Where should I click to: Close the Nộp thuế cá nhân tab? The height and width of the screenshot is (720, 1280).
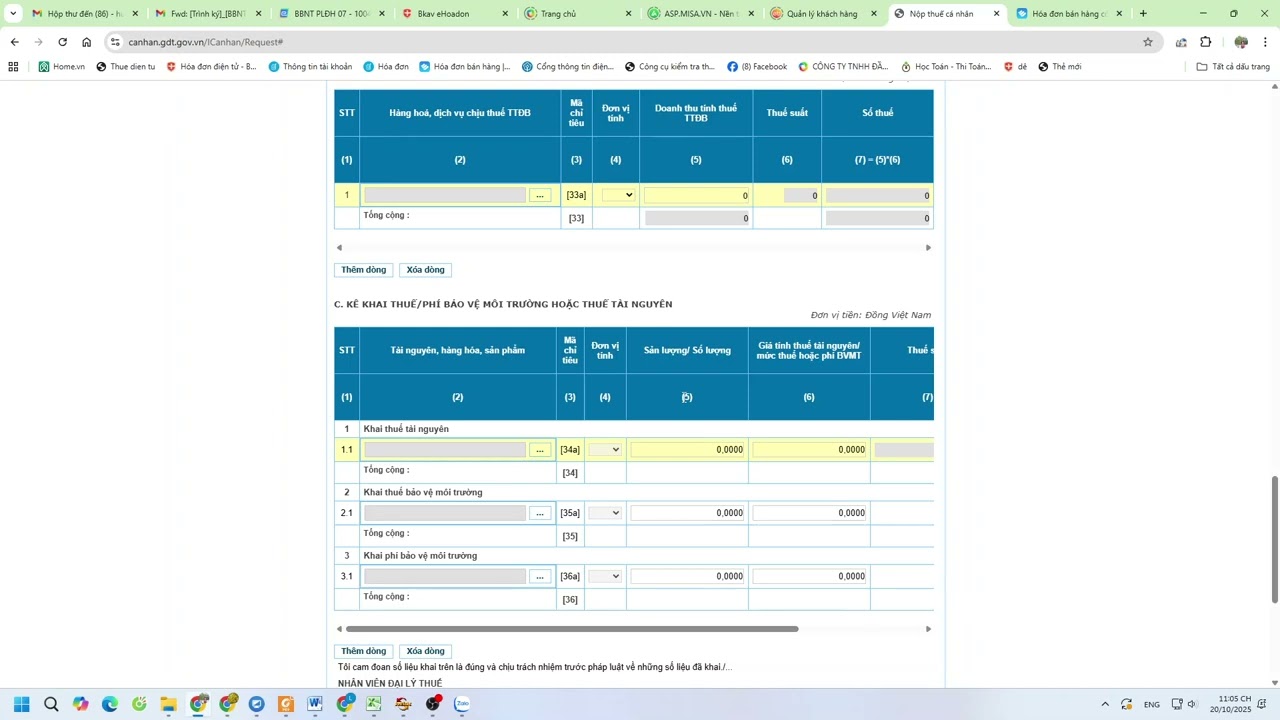(x=996, y=14)
